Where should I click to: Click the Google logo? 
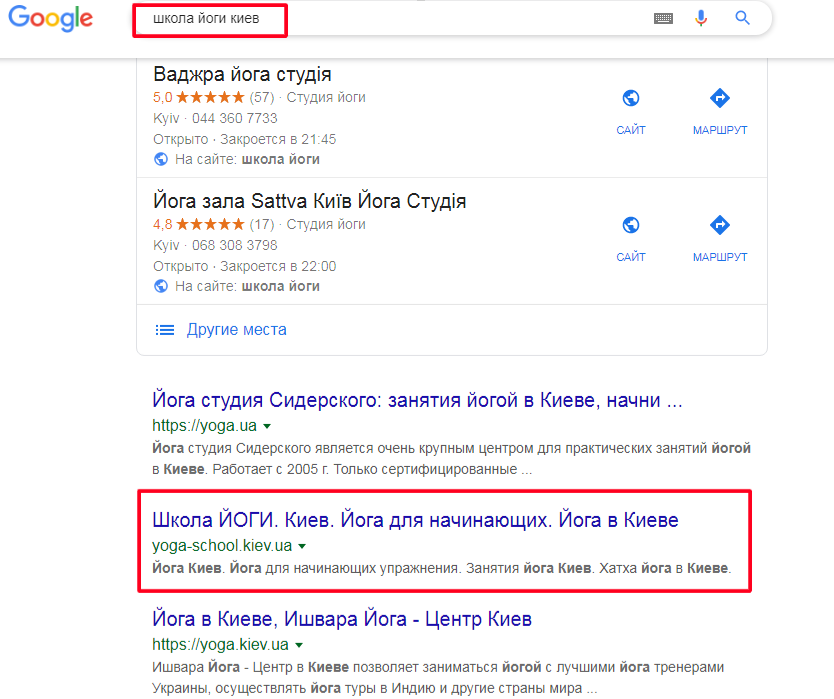tap(51, 19)
